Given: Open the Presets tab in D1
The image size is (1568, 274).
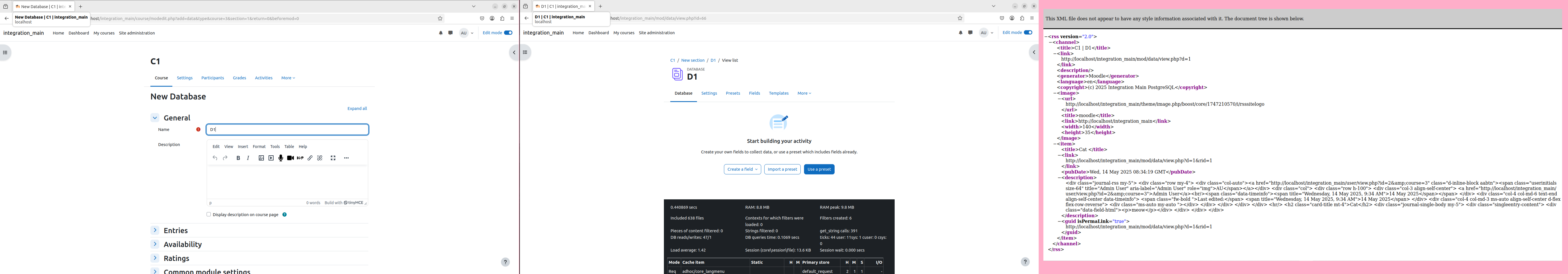Looking at the screenshot, I should point(733,93).
